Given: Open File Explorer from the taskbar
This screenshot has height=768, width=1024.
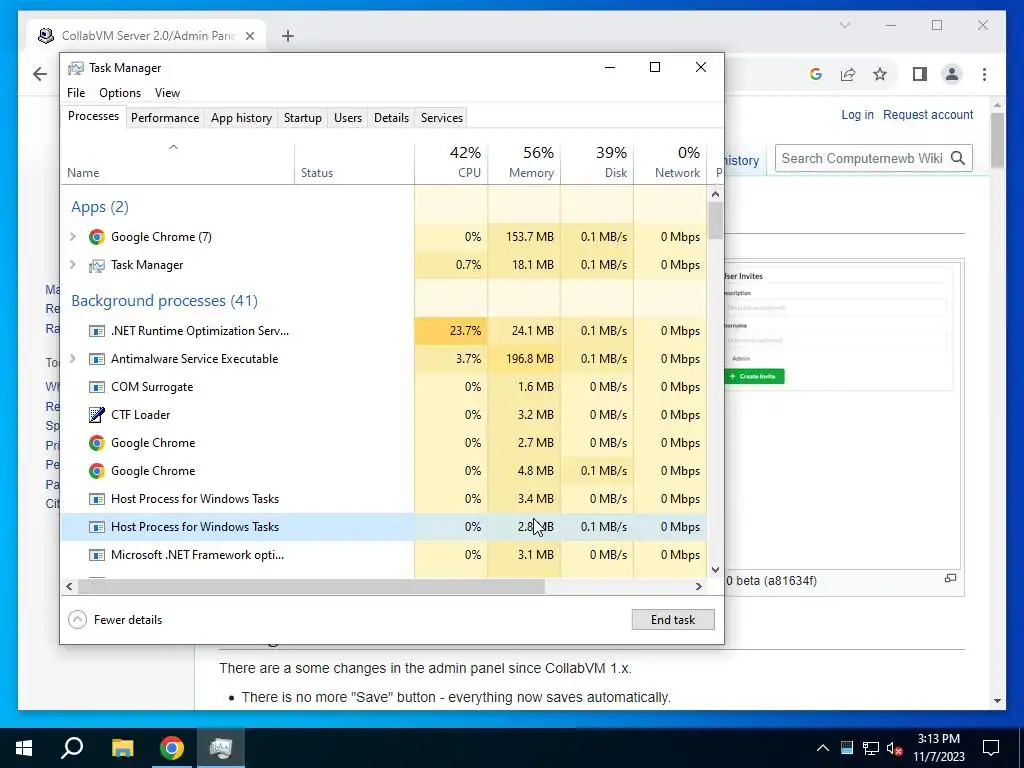Looking at the screenshot, I should [x=122, y=748].
